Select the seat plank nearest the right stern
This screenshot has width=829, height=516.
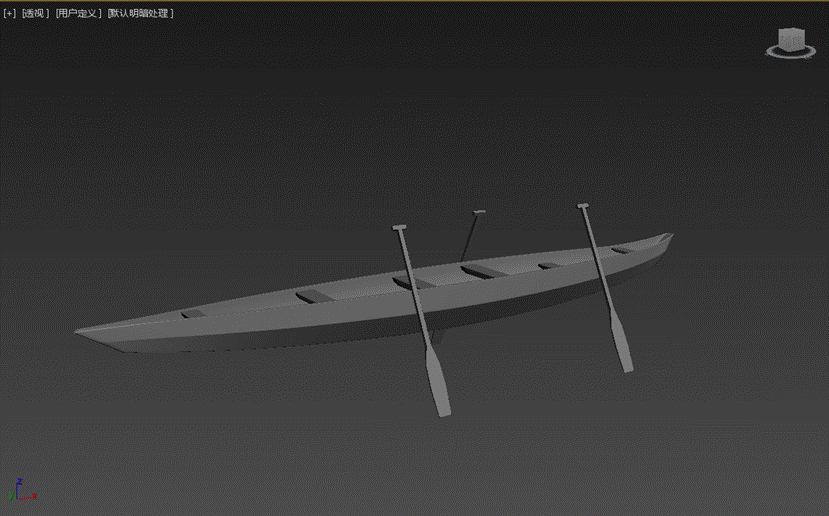[622, 249]
